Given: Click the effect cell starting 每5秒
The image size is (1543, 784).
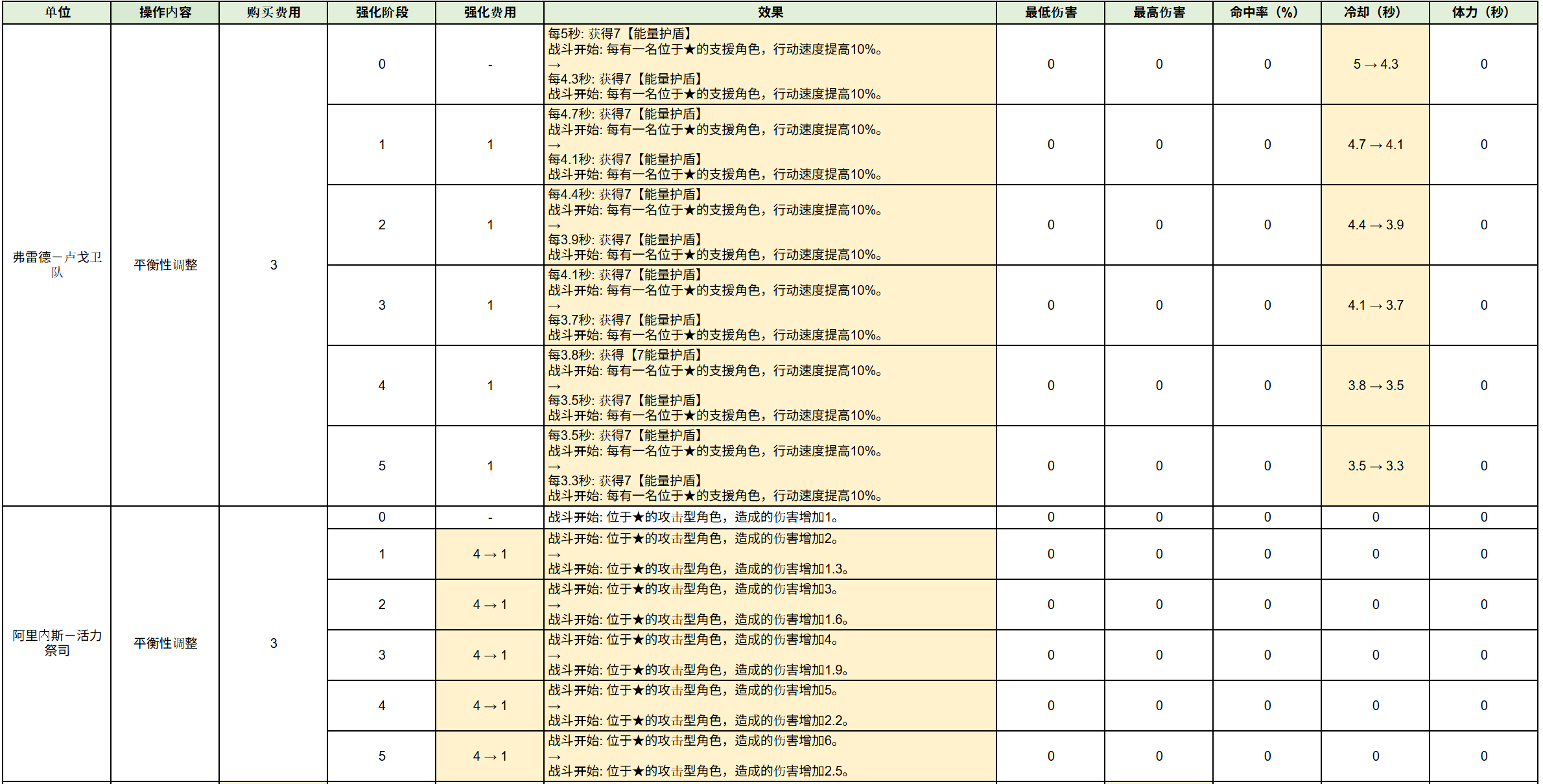Looking at the screenshot, I should 770,64.
